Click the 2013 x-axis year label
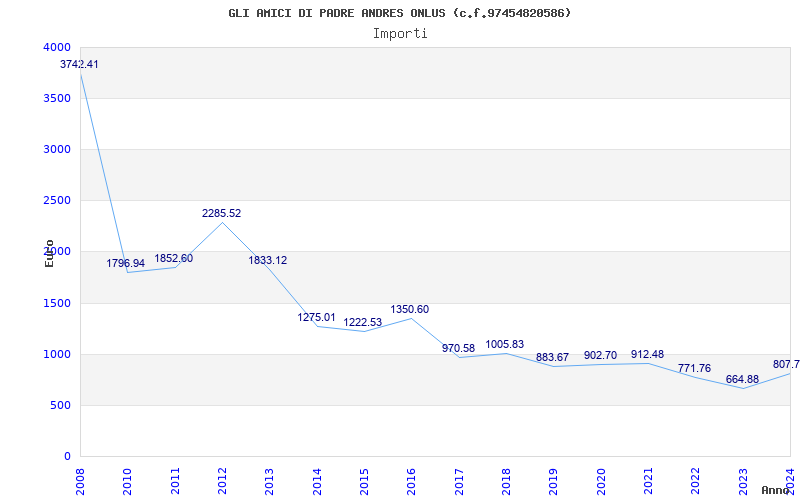The image size is (800, 500). pos(269,482)
